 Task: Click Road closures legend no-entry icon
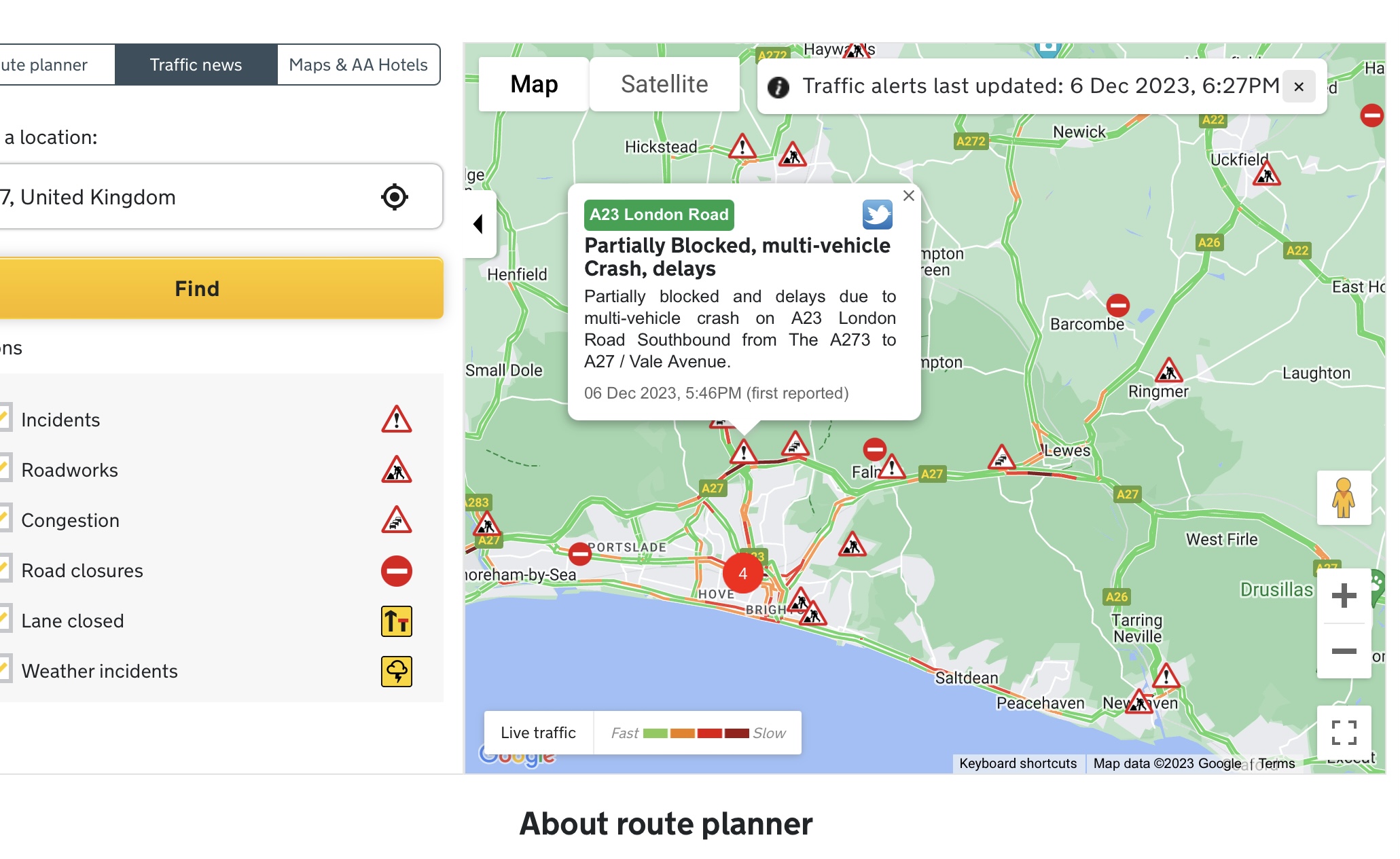click(x=397, y=571)
